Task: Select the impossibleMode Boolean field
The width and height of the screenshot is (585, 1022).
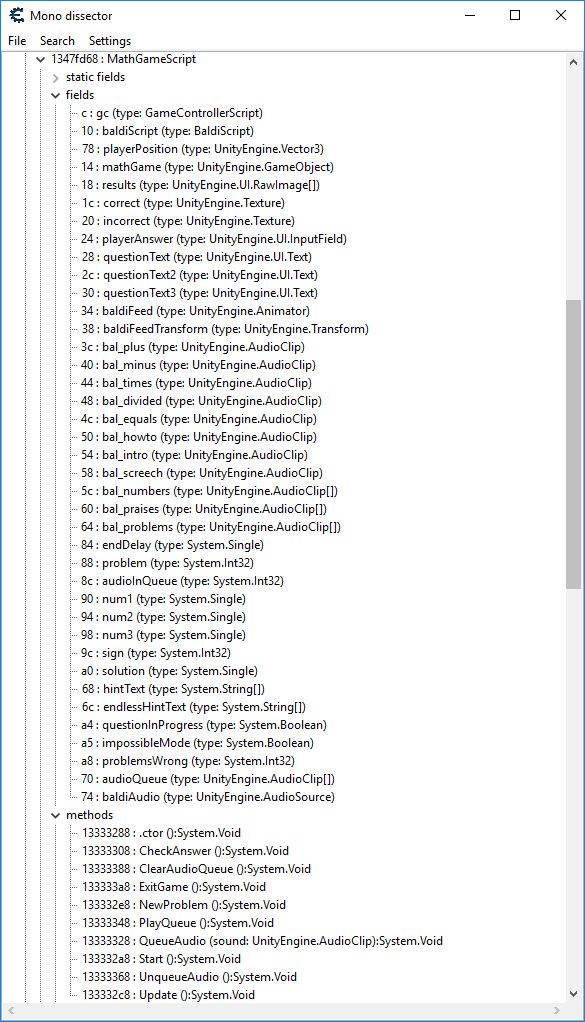Action: coord(197,743)
